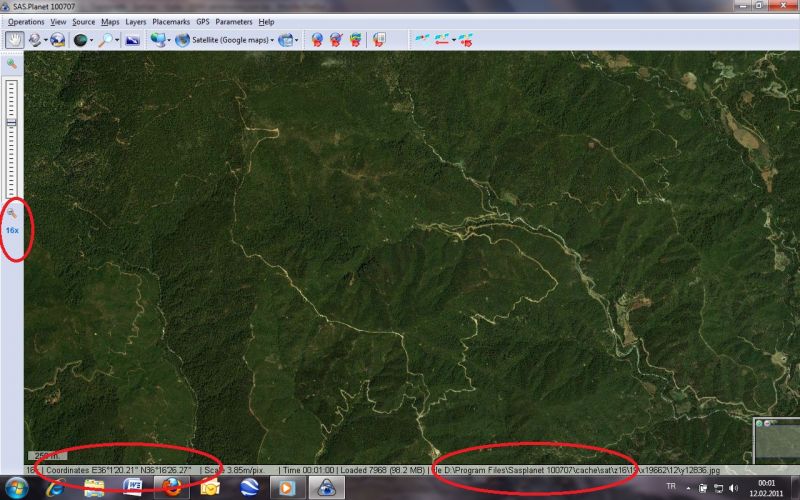Image resolution: width=800 pixels, height=500 pixels.
Task: Open the Parameters menu
Action: coord(234,21)
